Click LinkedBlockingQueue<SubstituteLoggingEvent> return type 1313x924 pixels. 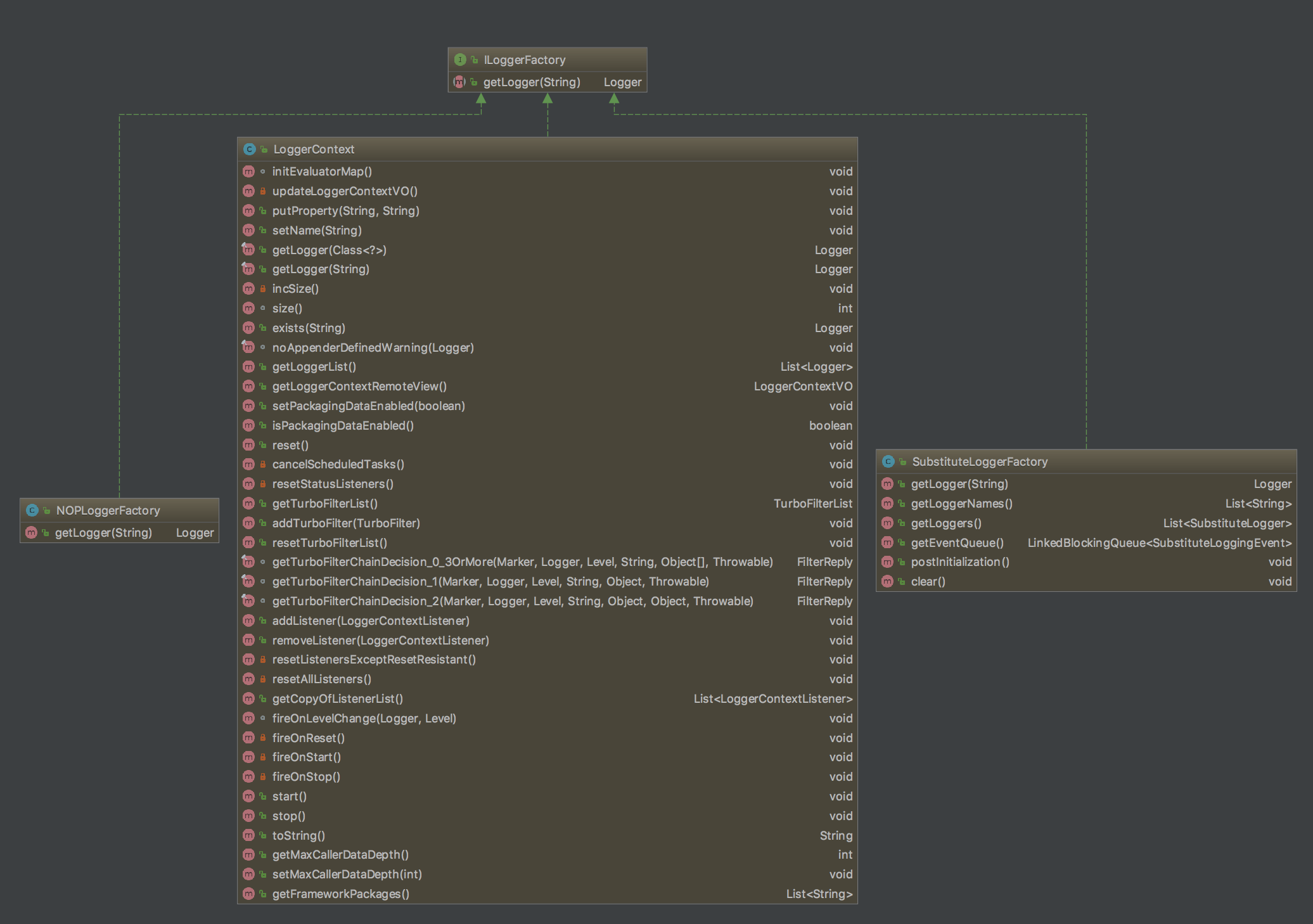click(1160, 542)
